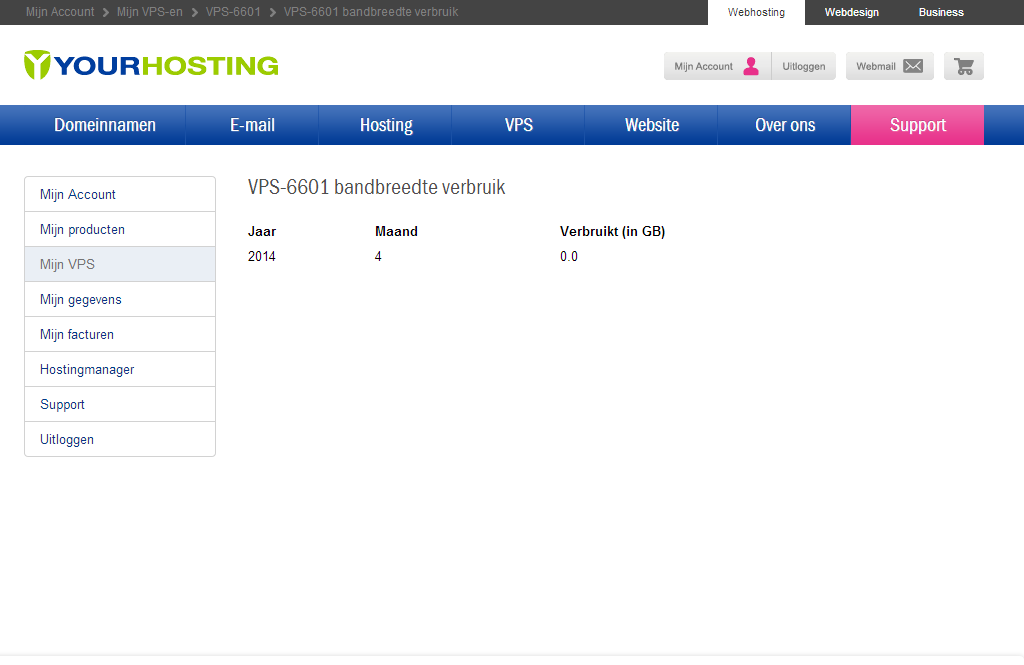This screenshot has width=1024, height=665.
Task: Click the Yourhosting logo
Action: (151, 65)
